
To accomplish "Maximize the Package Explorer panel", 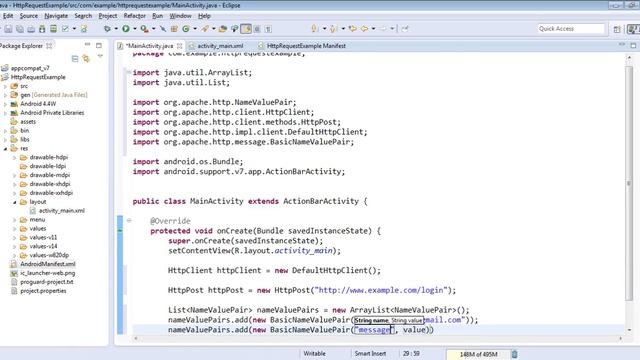I will coord(99,45).
